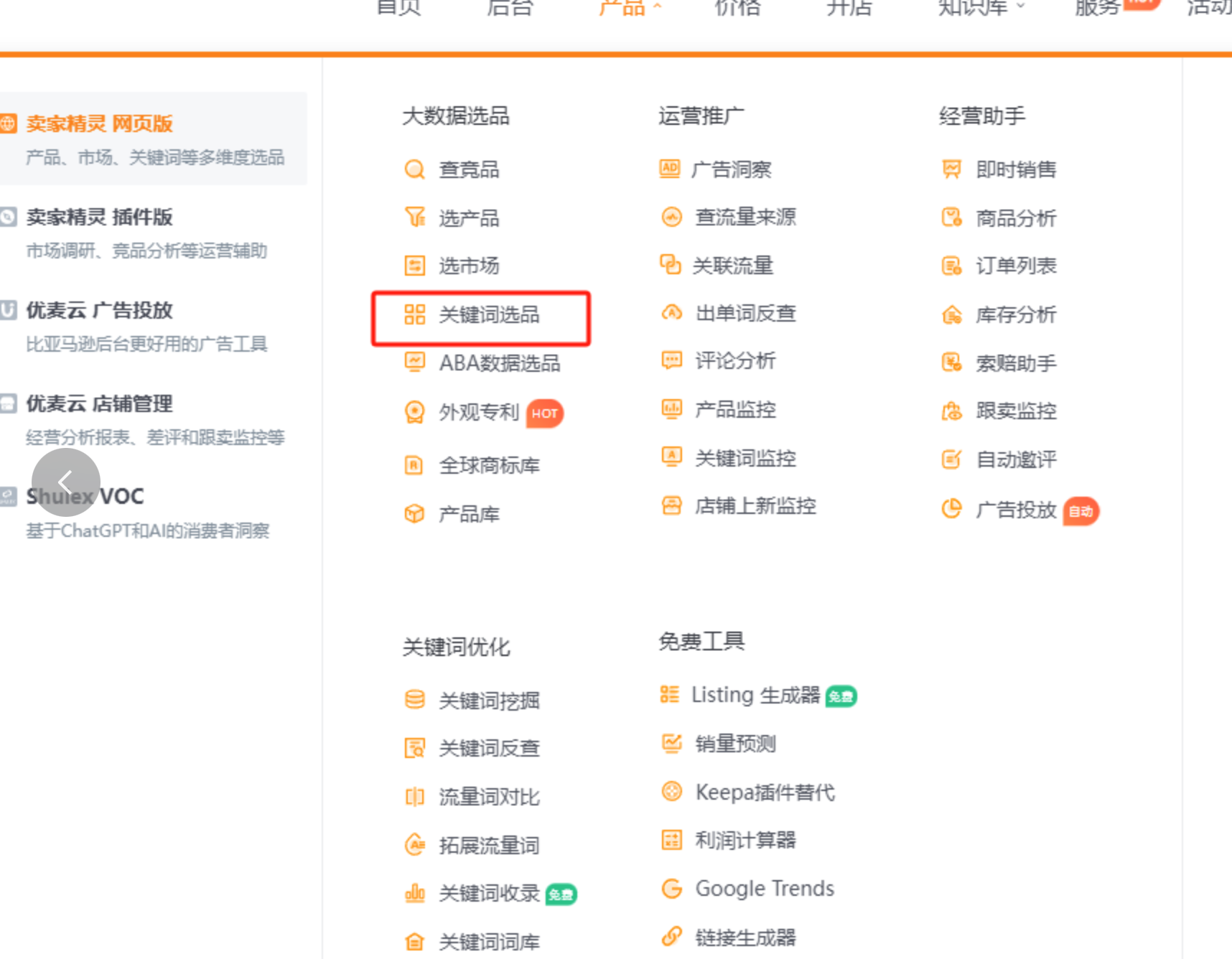Click the 评论分析 chat icon

tap(671, 360)
